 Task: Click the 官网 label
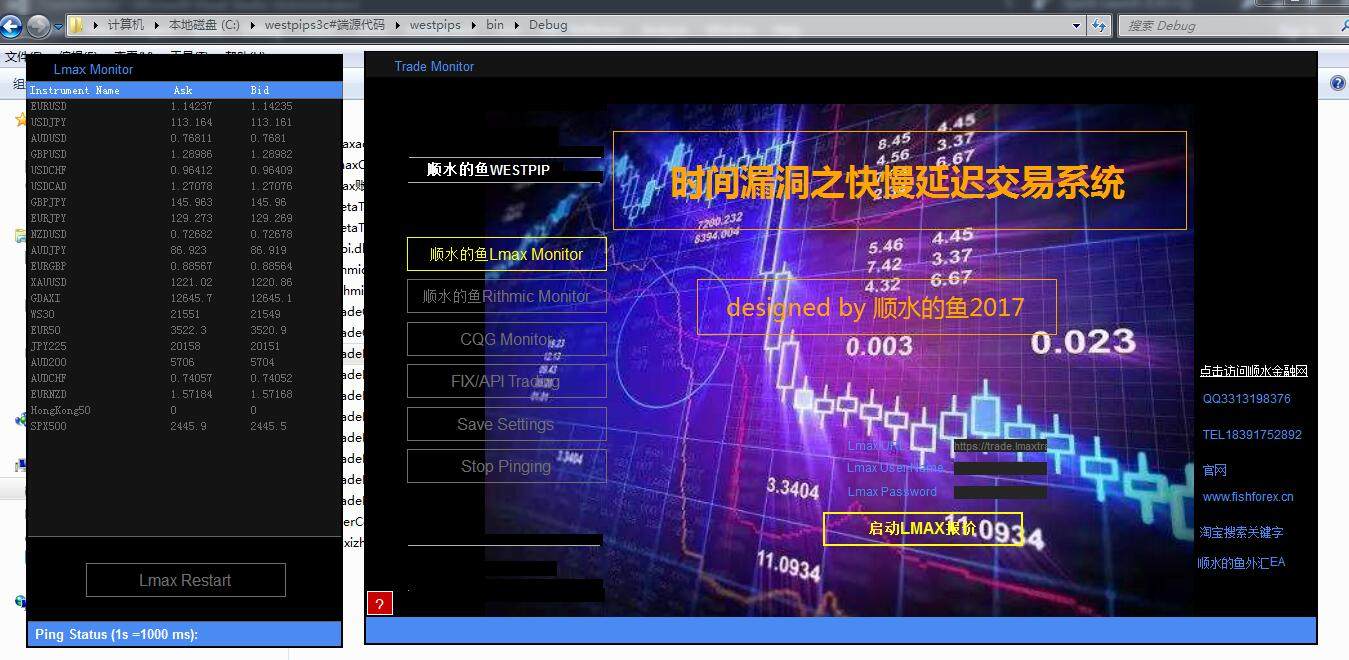1214,470
